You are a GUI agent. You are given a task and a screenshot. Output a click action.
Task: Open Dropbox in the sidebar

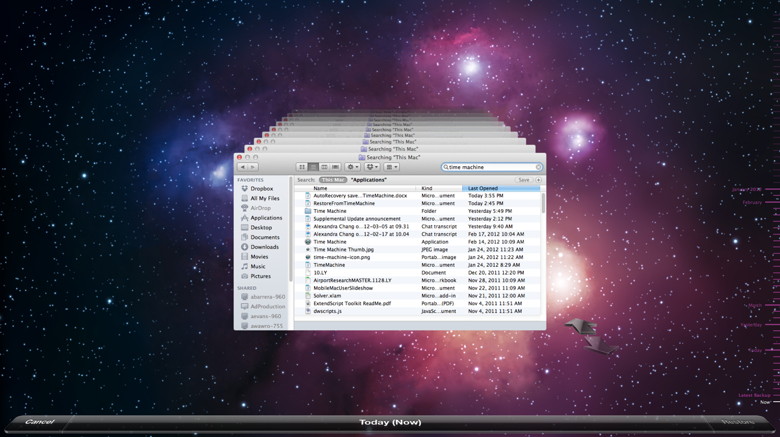click(262, 189)
